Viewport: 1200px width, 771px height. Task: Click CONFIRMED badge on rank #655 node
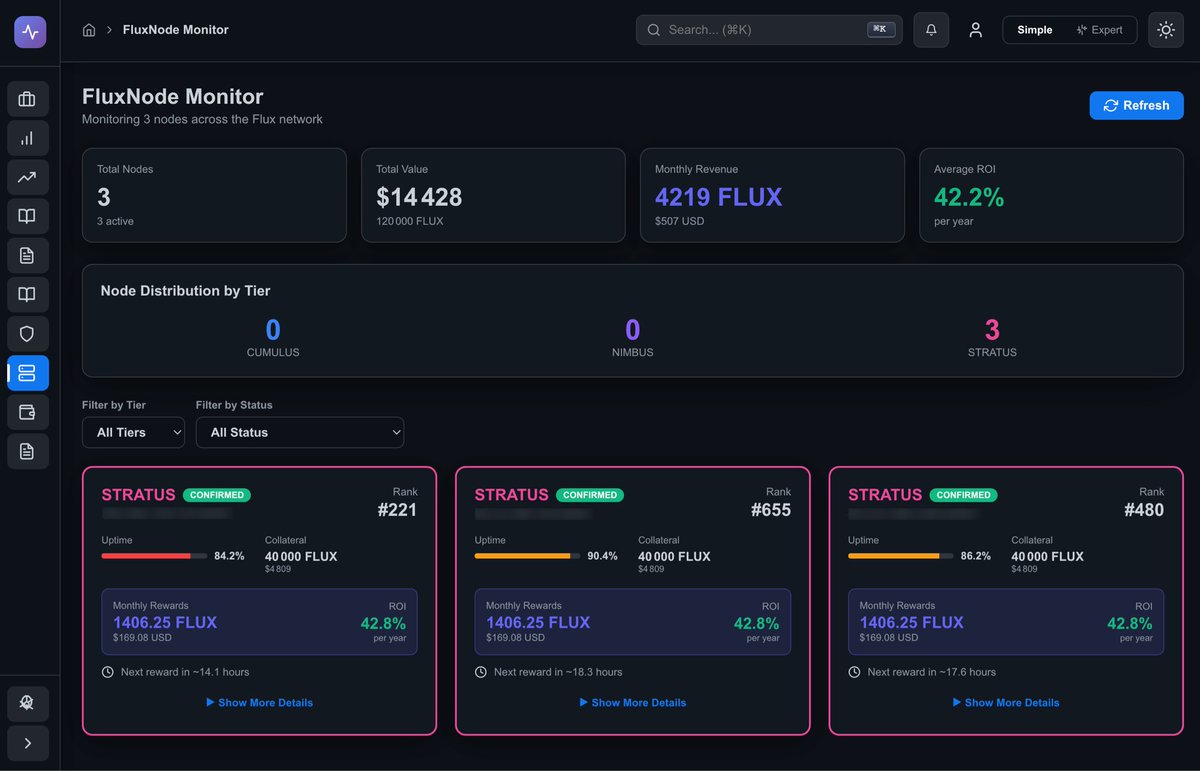point(590,495)
